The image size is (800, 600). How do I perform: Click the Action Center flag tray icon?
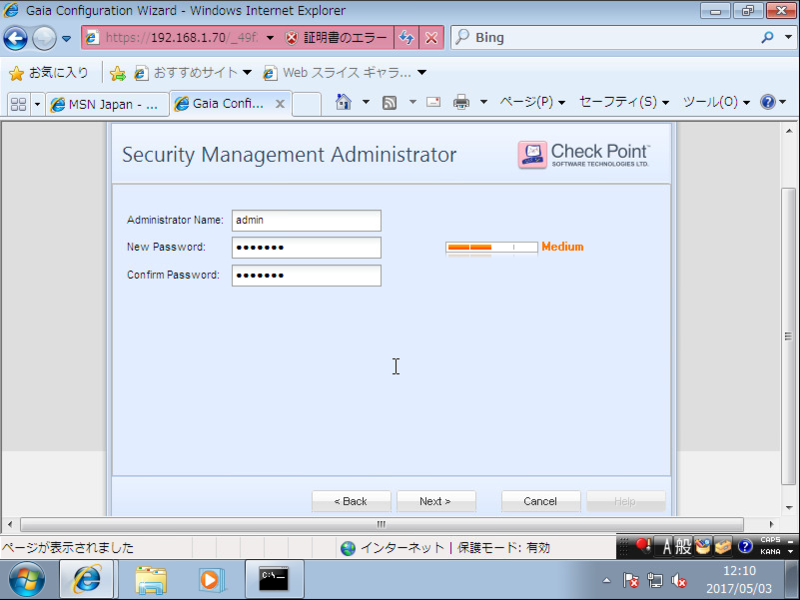point(631,580)
